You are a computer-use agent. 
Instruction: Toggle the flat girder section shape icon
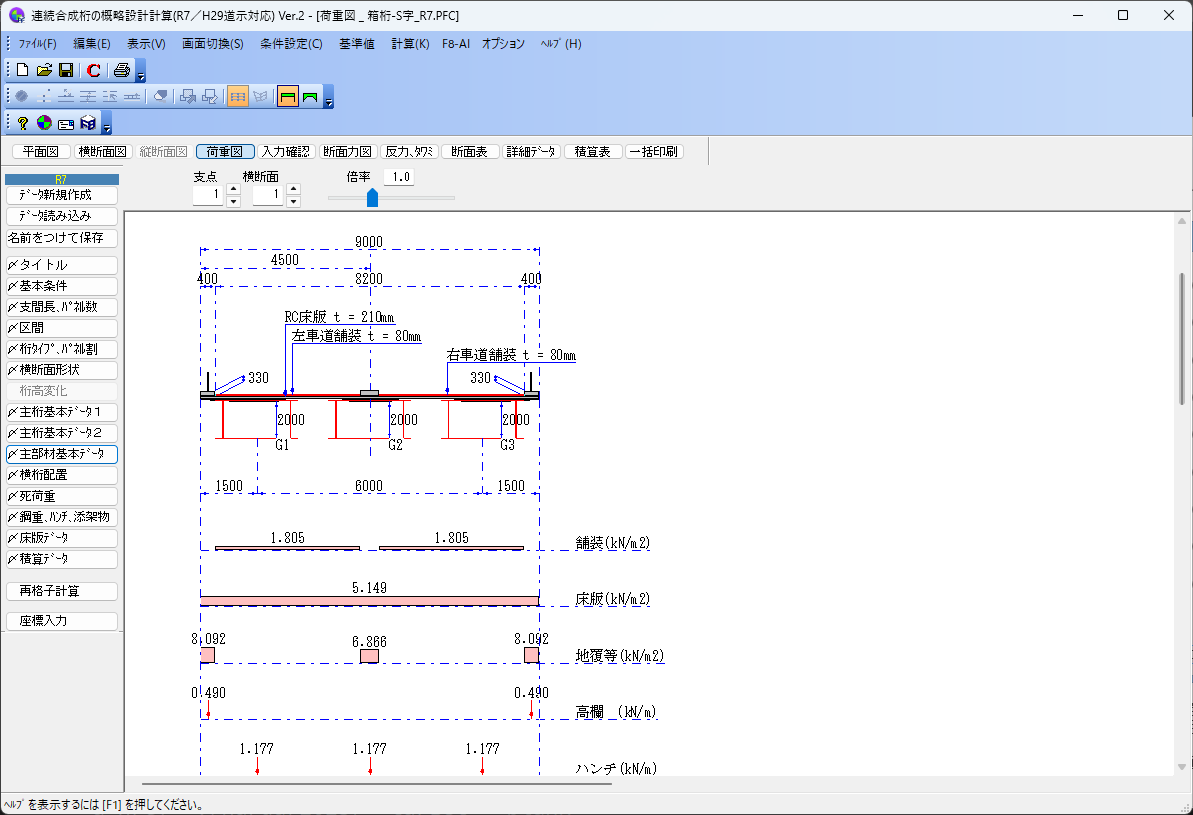(288, 97)
